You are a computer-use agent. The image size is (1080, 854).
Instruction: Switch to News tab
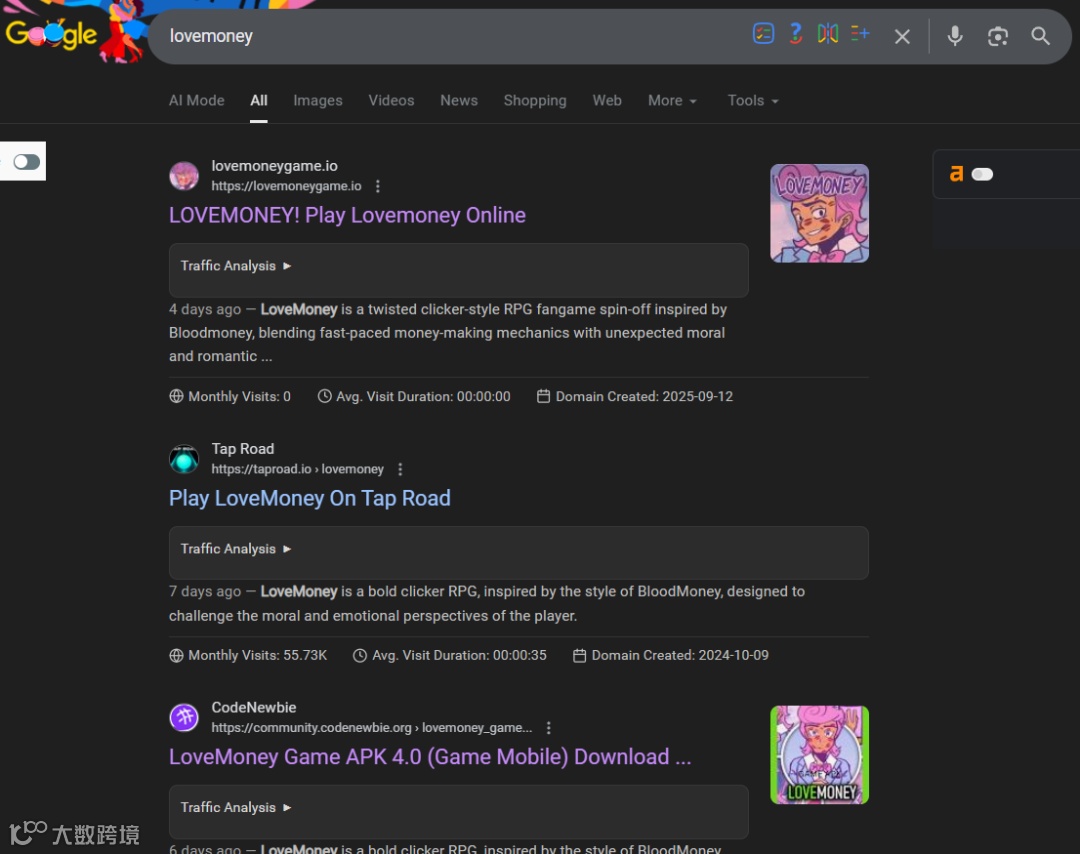pos(459,101)
